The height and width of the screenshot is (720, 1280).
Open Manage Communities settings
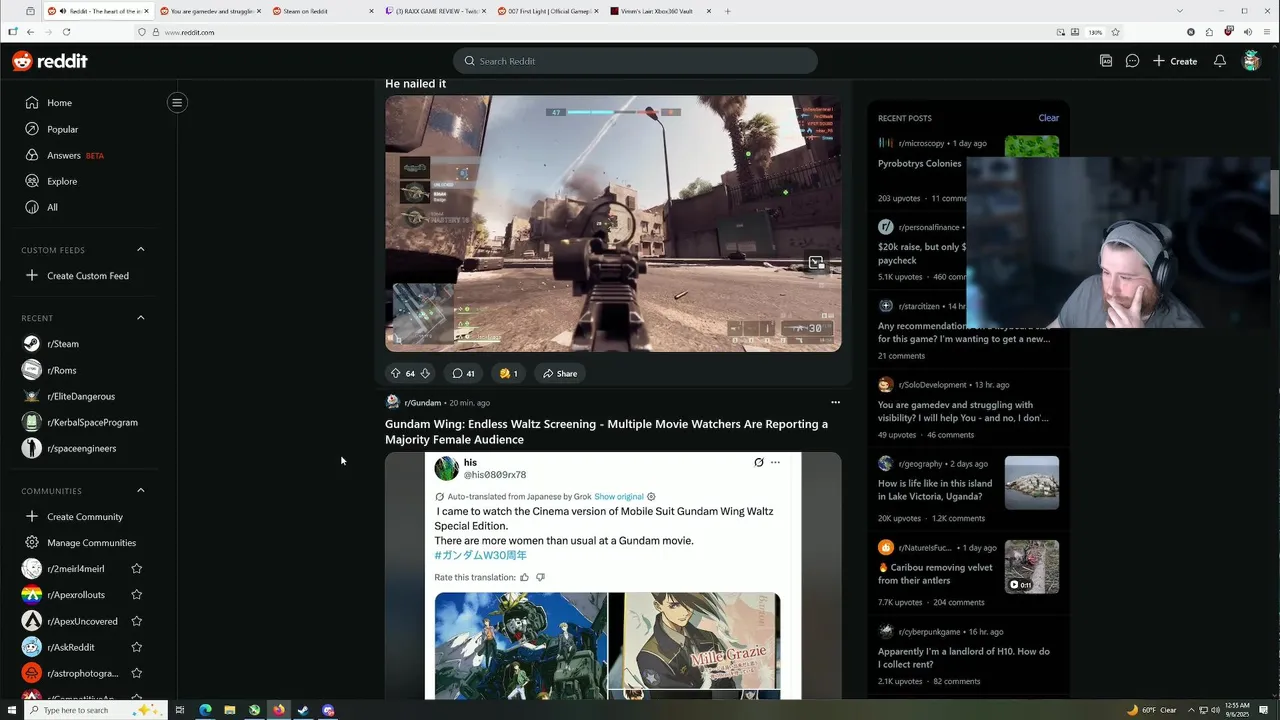91,542
